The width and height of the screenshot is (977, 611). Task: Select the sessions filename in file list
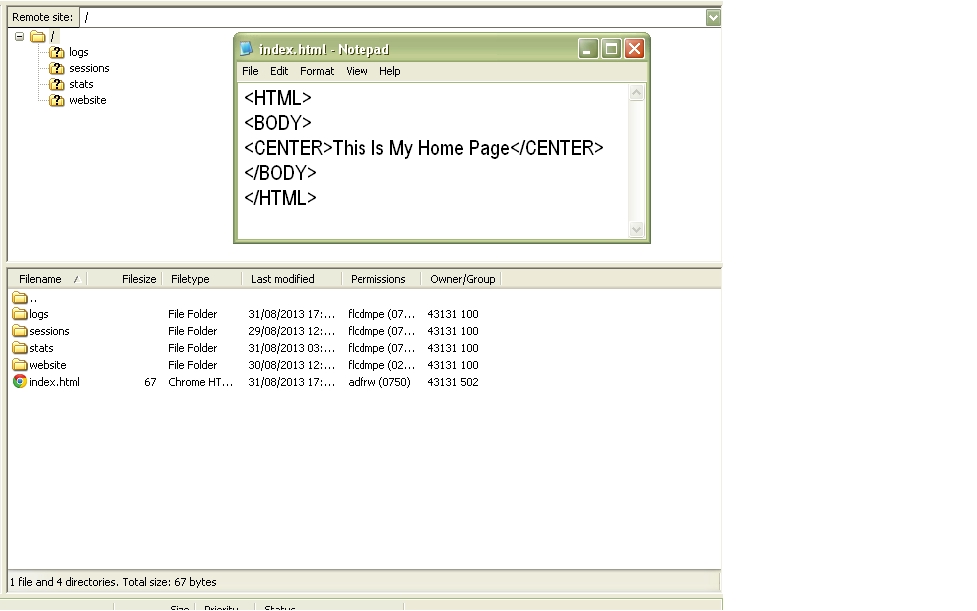[49, 331]
